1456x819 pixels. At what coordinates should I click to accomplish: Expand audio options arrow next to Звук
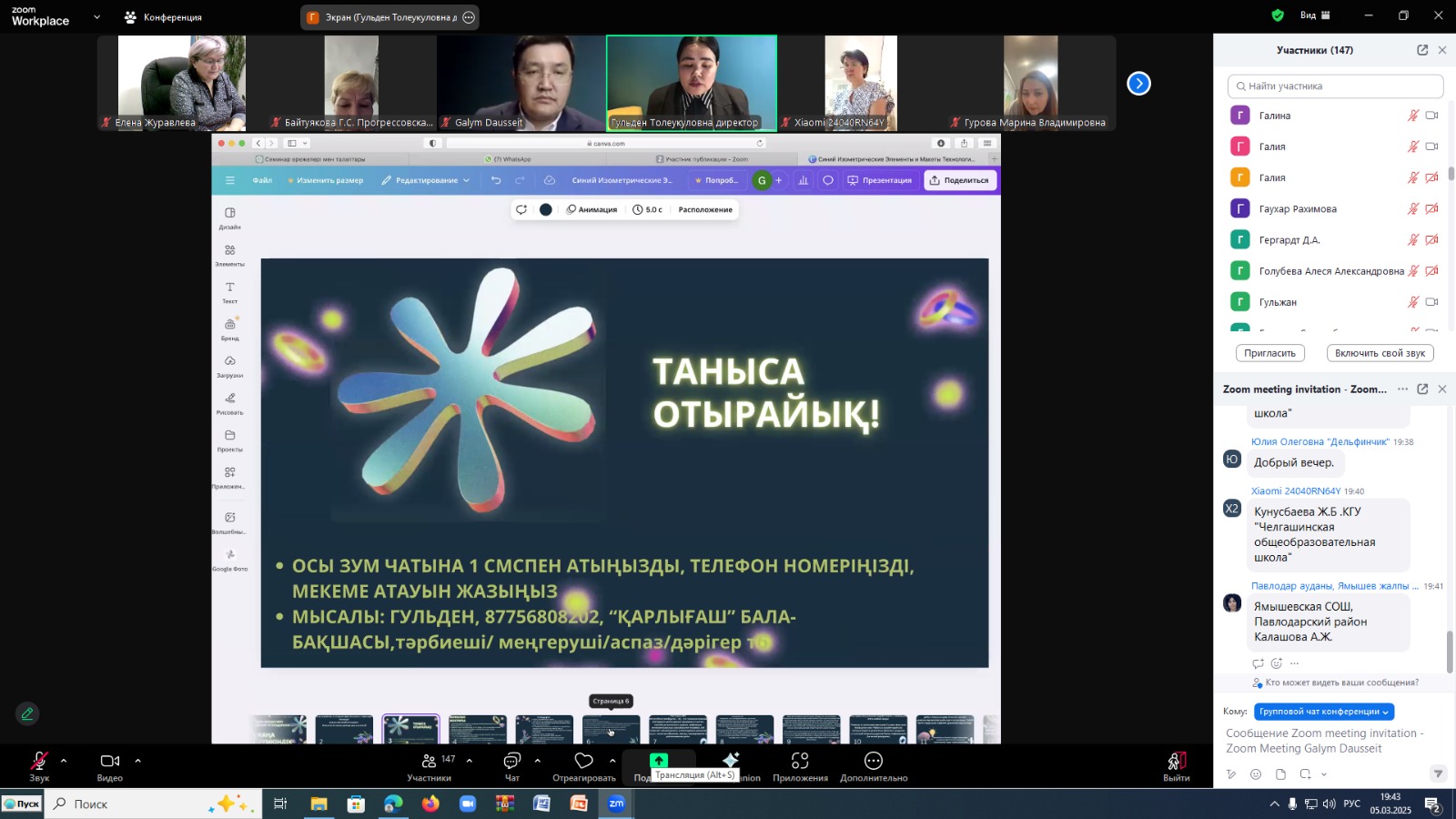(64, 761)
